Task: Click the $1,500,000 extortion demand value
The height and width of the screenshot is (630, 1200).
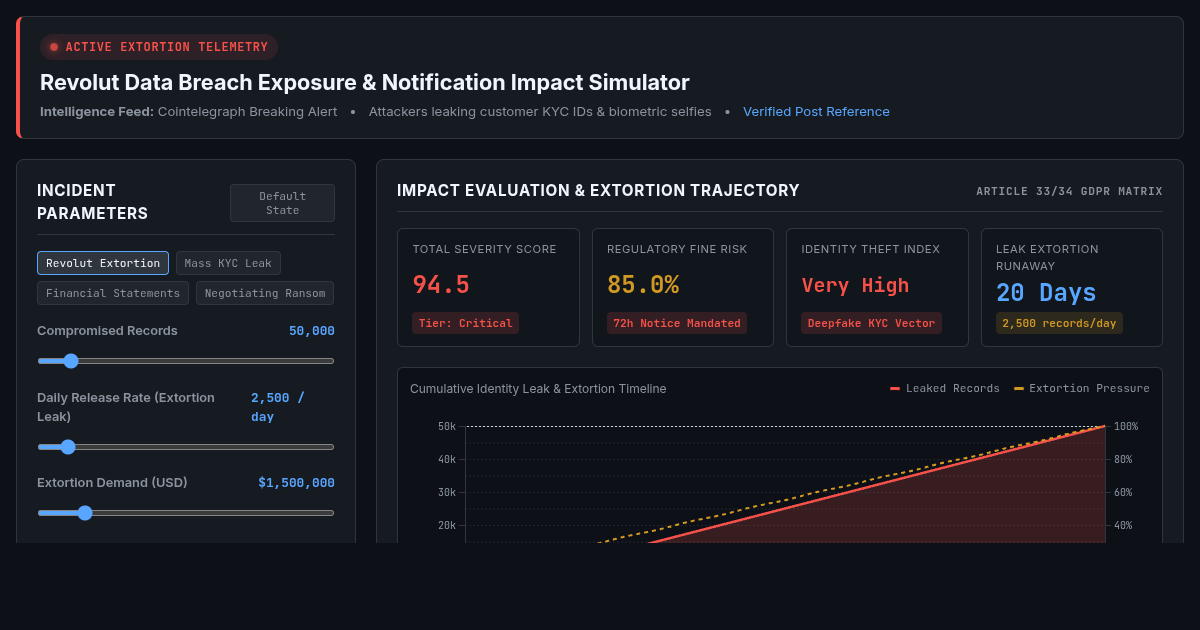Action: (x=297, y=483)
